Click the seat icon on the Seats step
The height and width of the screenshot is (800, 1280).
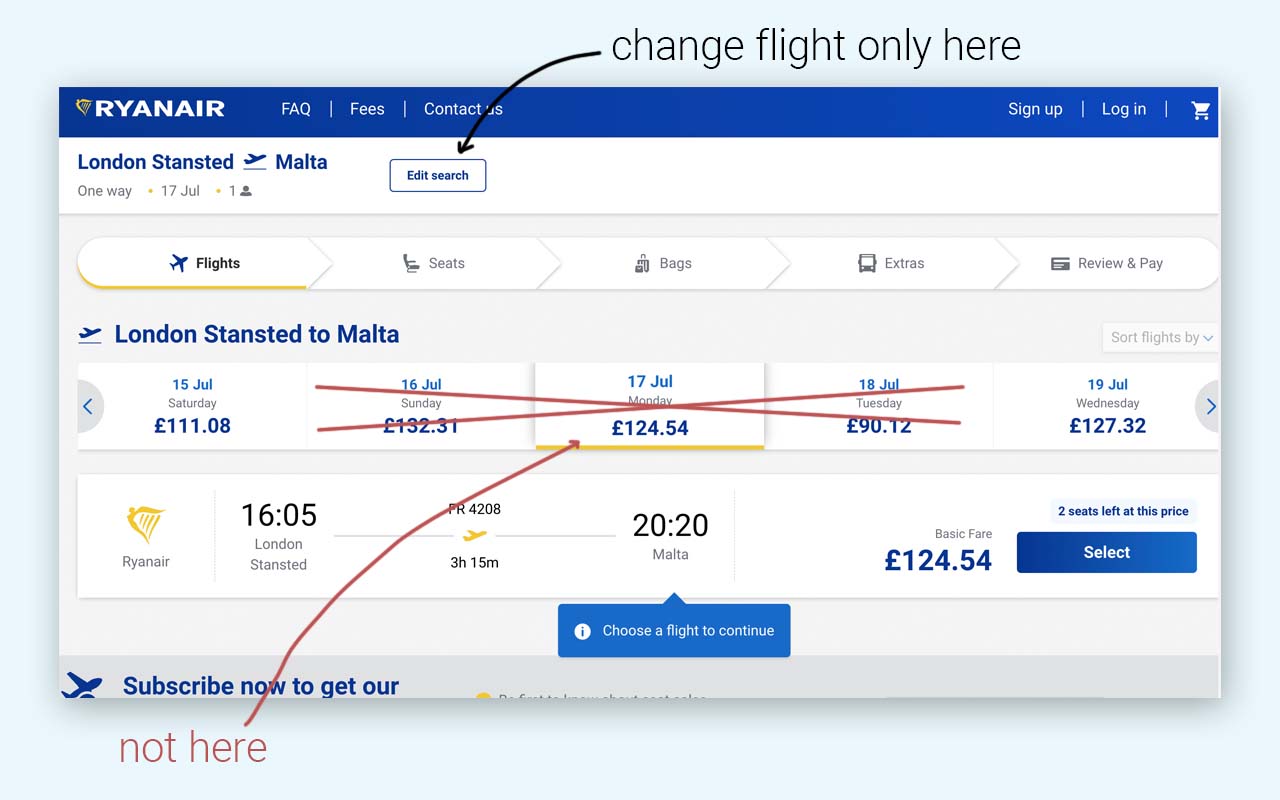click(x=411, y=263)
